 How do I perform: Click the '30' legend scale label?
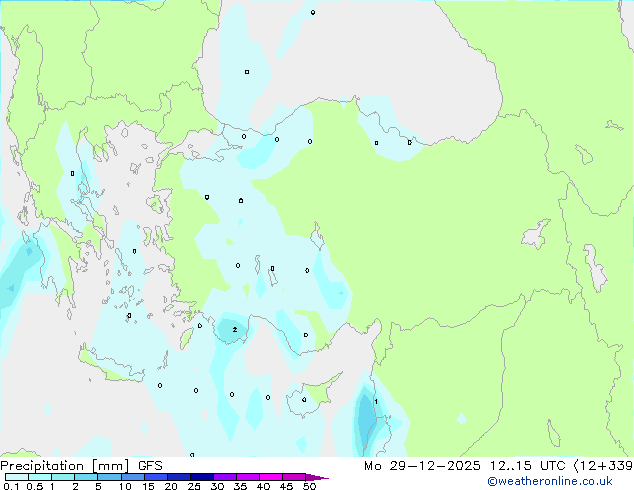217,486
